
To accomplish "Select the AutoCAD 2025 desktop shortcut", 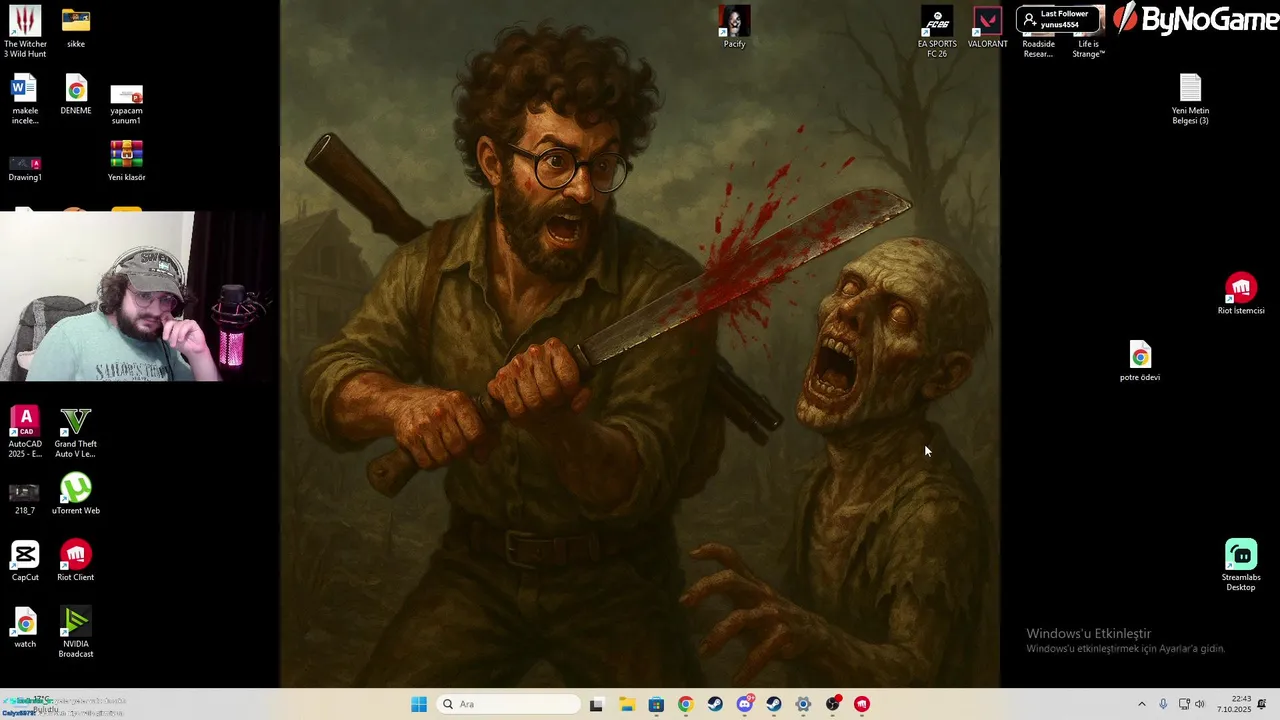I will 25,432.
